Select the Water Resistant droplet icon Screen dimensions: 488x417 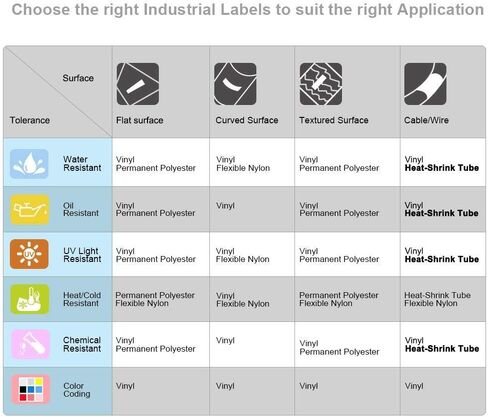pyautogui.click(x=29, y=164)
